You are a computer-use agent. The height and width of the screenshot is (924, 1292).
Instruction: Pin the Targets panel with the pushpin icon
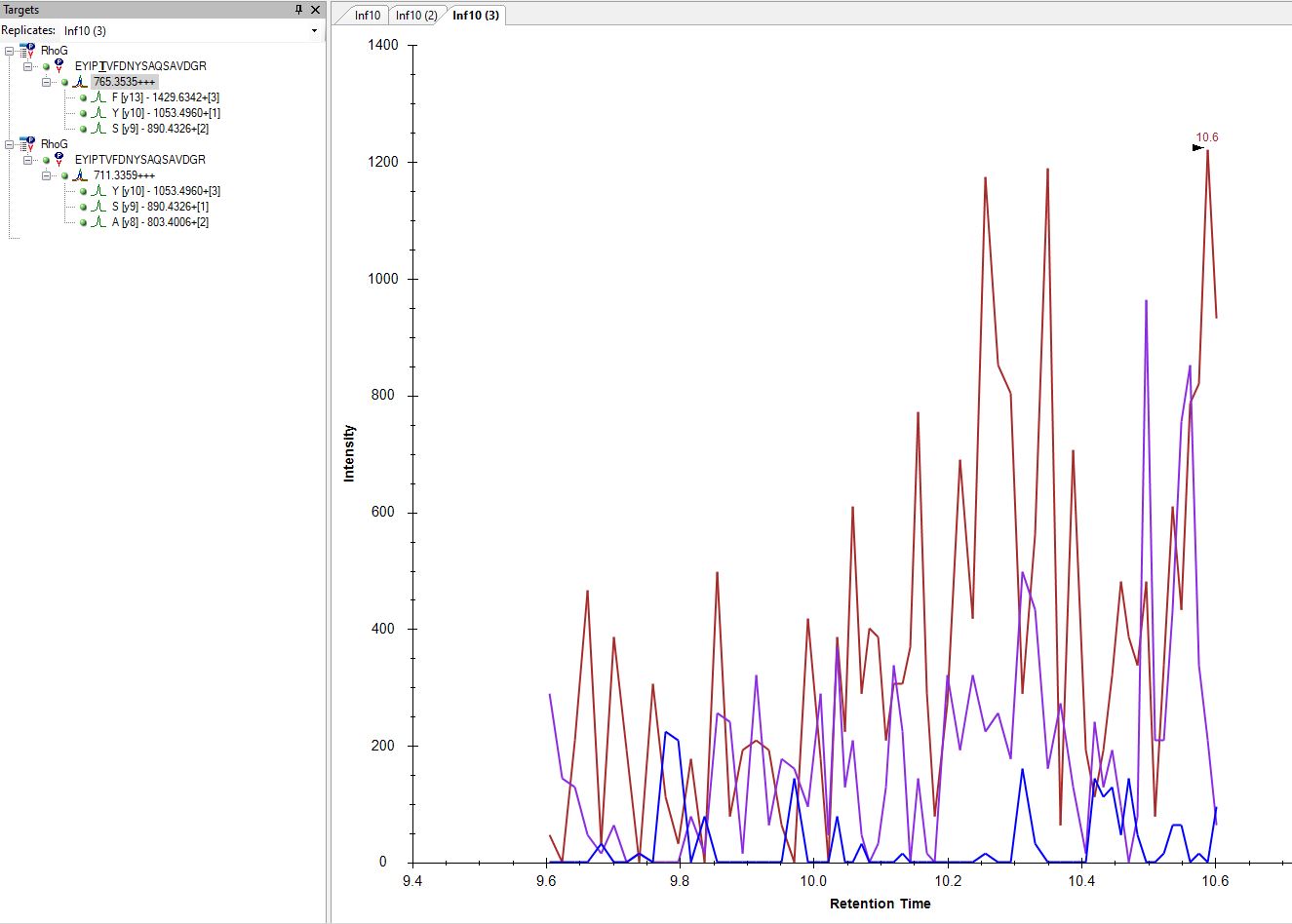tap(298, 10)
